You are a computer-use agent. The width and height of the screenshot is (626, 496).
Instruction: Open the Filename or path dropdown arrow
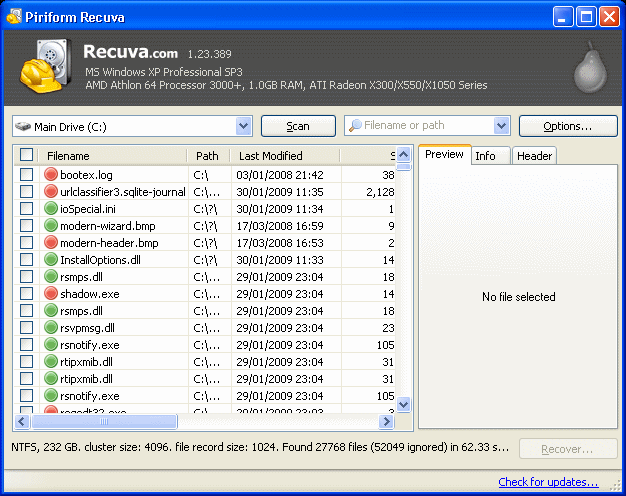(x=501, y=126)
